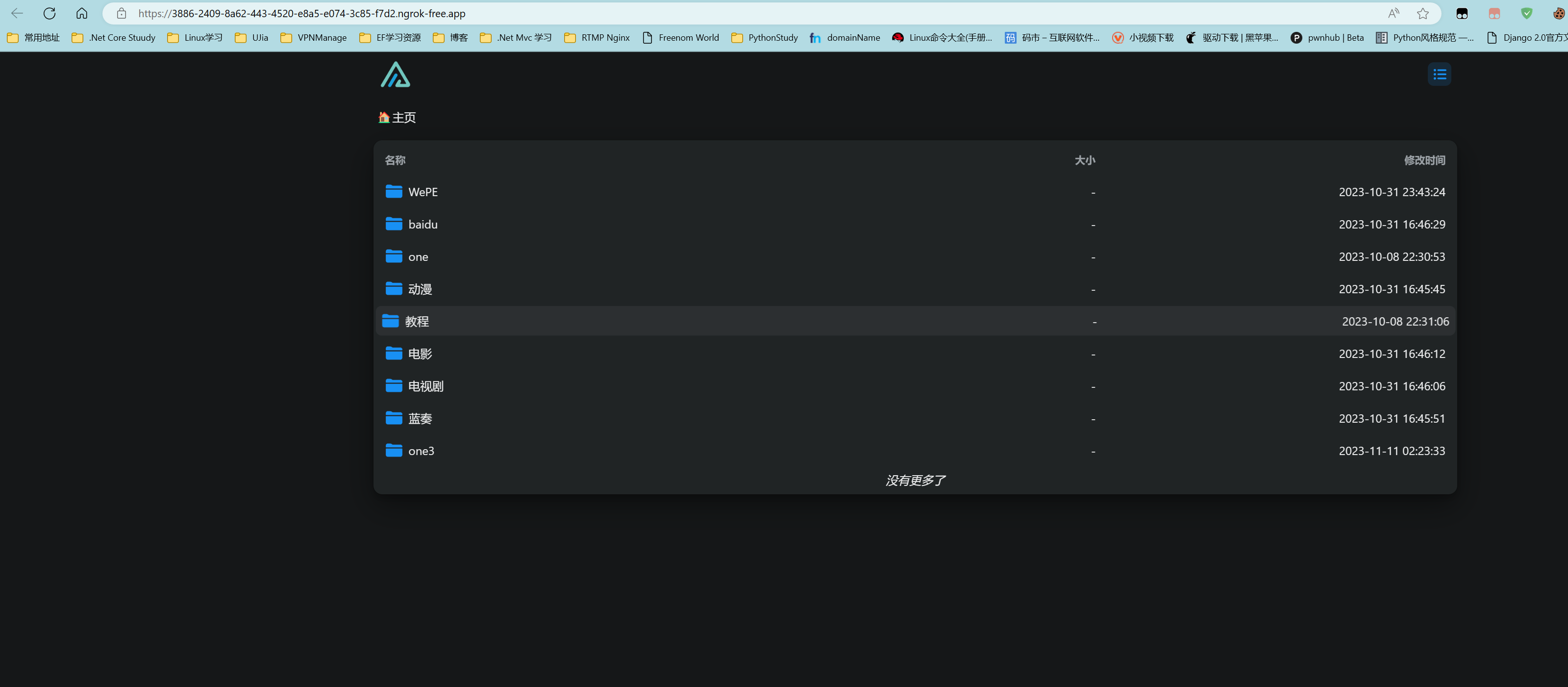Open Linux学习 bookmark folder

(x=195, y=38)
